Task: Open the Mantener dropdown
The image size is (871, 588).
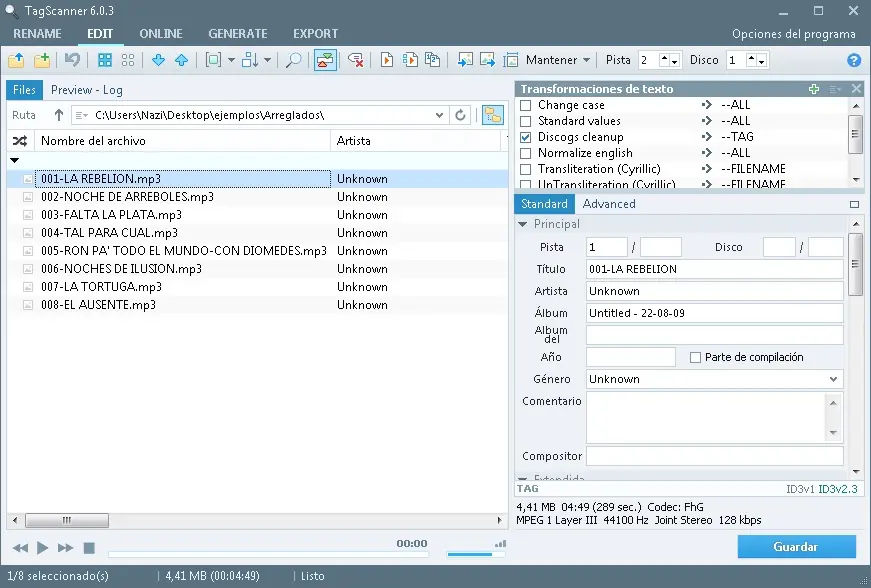Action: tap(587, 60)
